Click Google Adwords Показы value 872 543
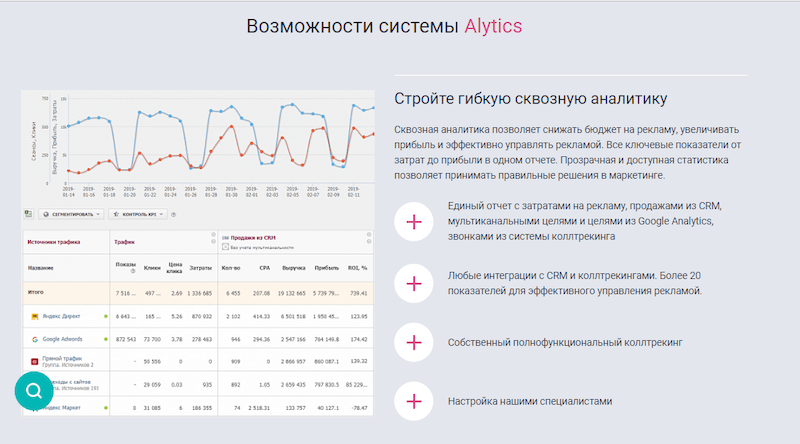Image resolution: width=800 pixels, height=444 pixels. (126, 339)
